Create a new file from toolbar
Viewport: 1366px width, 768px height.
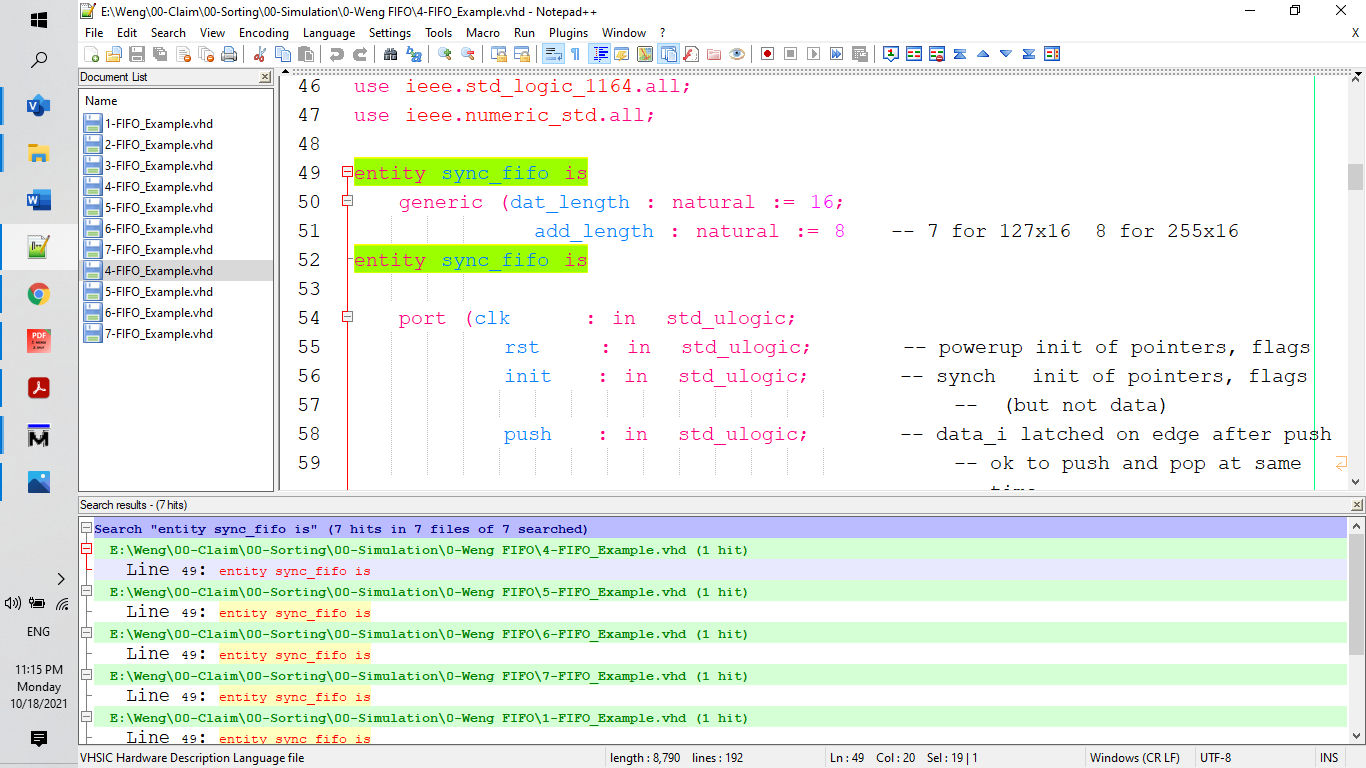click(92, 54)
